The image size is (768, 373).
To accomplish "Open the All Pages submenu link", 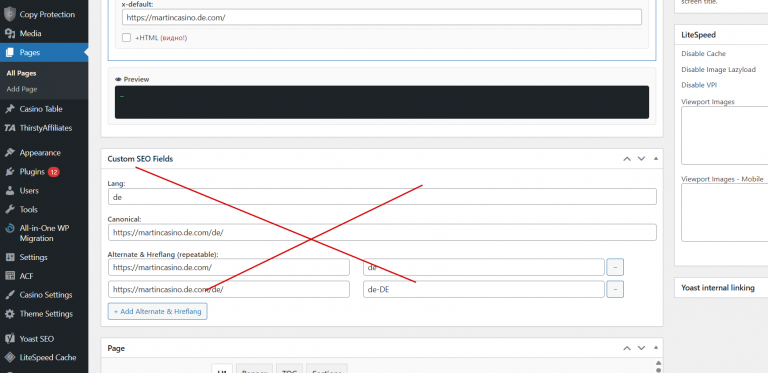I will coord(22,73).
